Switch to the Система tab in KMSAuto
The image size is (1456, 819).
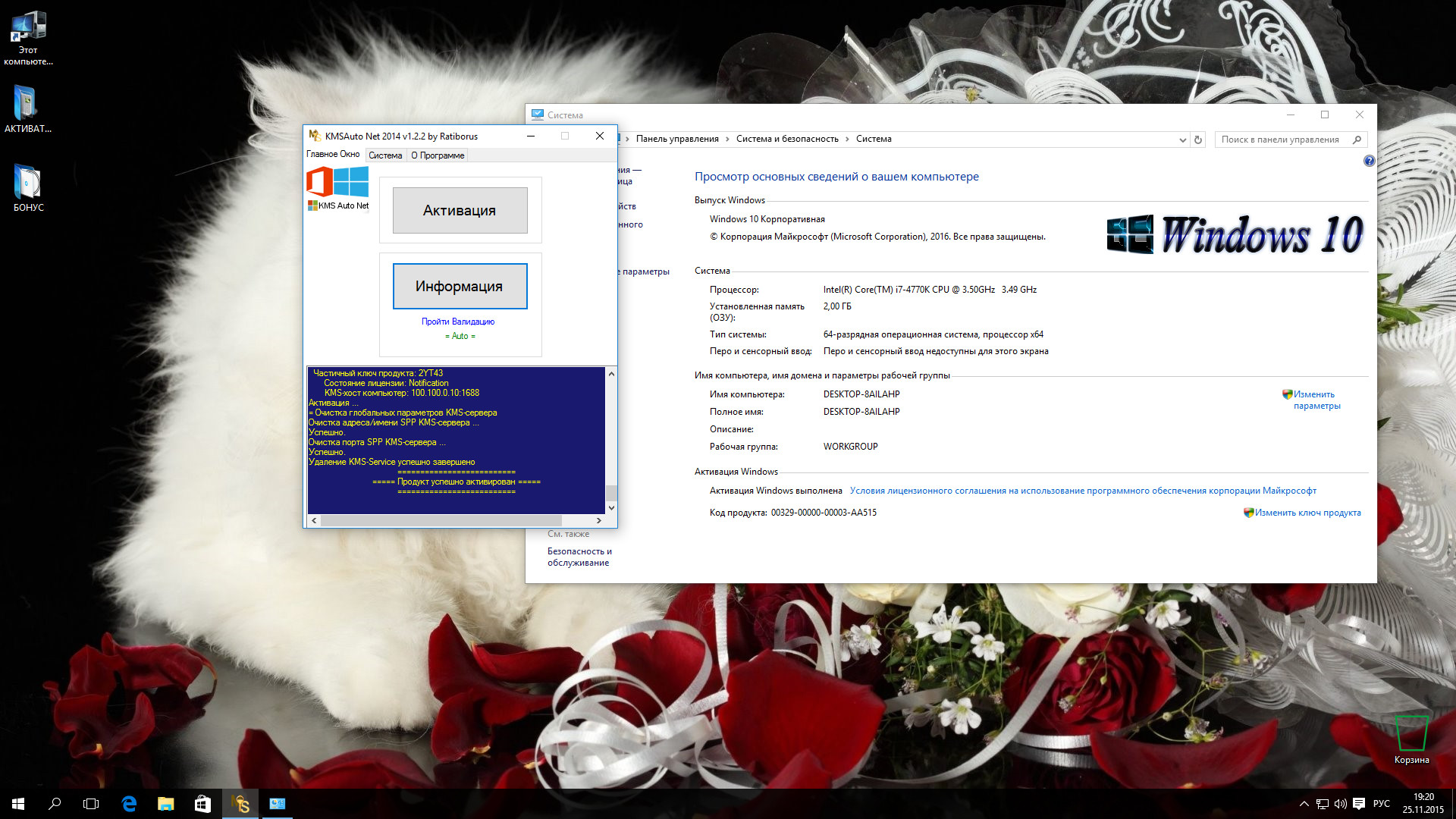pyautogui.click(x=385, y=155)
